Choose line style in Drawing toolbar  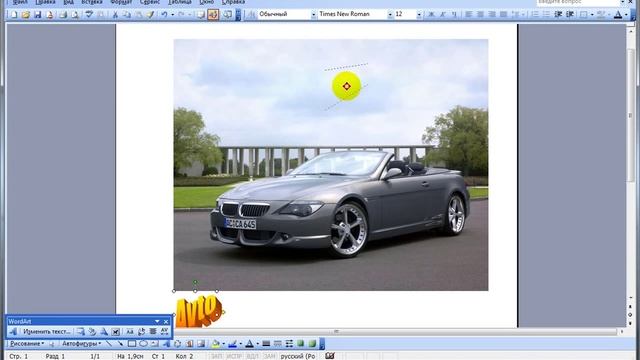click(x=266, y=344)
